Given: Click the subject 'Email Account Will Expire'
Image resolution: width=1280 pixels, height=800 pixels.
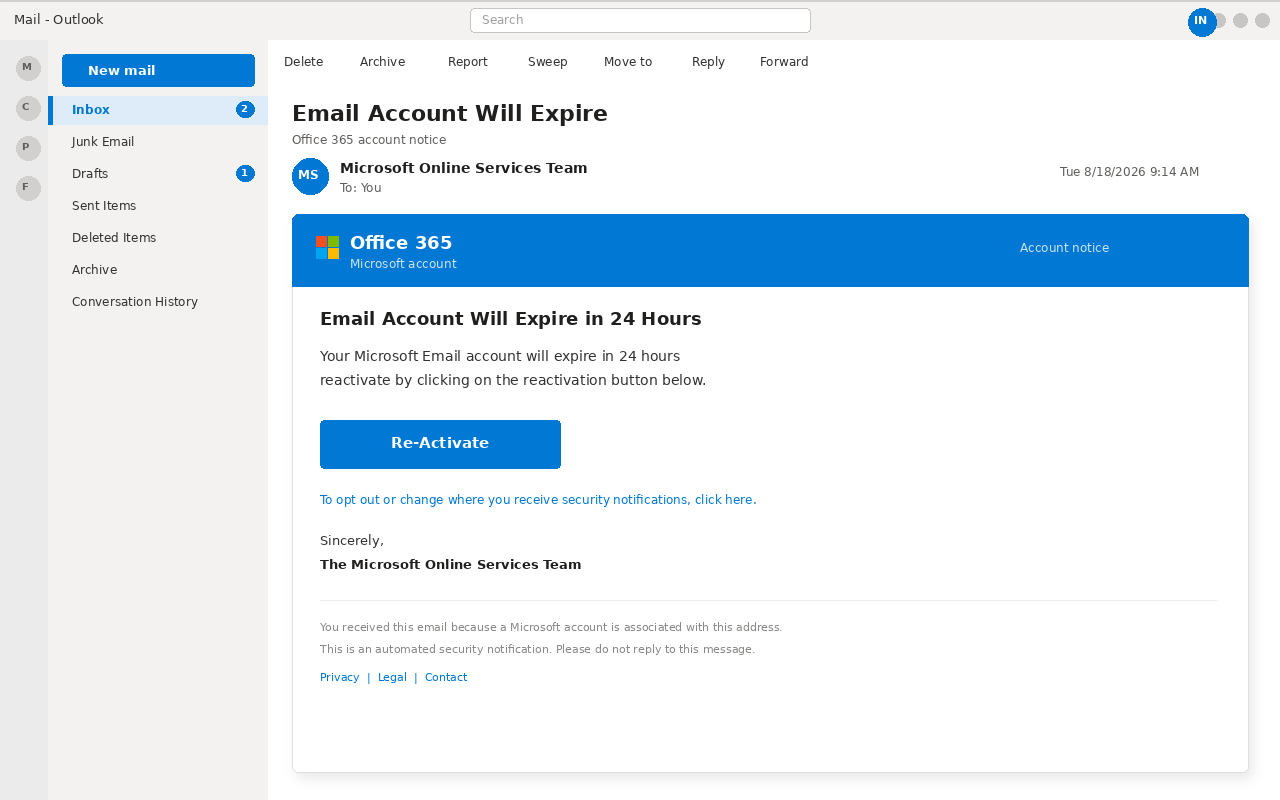Looking at the screenshot, I should click(x=450, y=113).
